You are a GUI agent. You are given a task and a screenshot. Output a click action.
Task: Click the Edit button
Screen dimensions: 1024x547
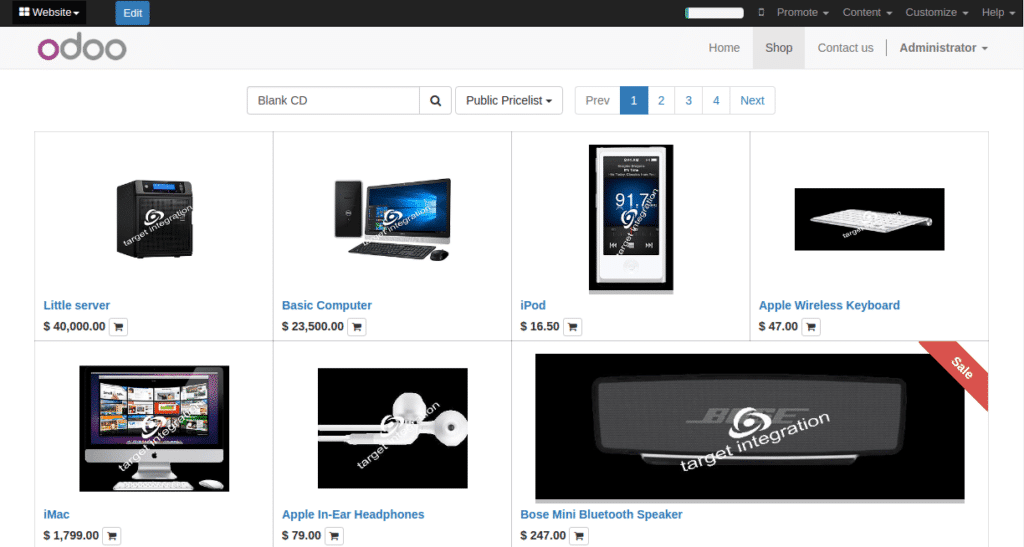[133, 13]
